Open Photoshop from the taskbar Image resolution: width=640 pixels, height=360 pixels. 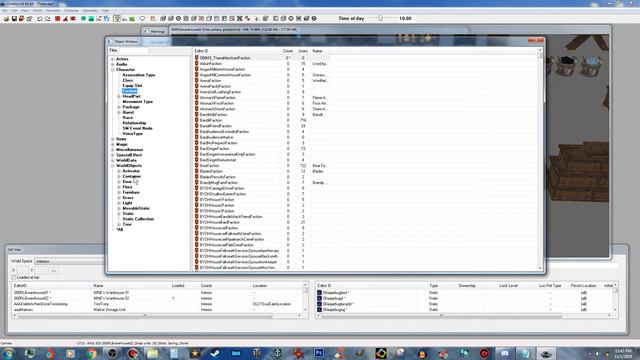[x=319, y=353]
